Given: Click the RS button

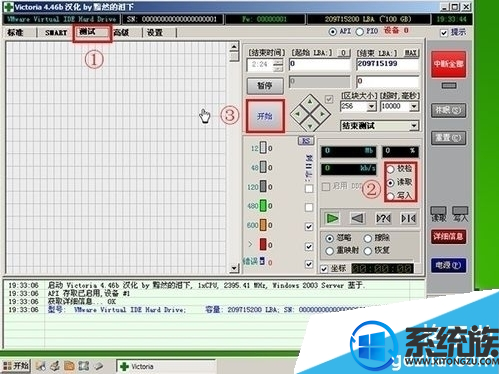Looking at the screenshot, I should click(306, 141).
